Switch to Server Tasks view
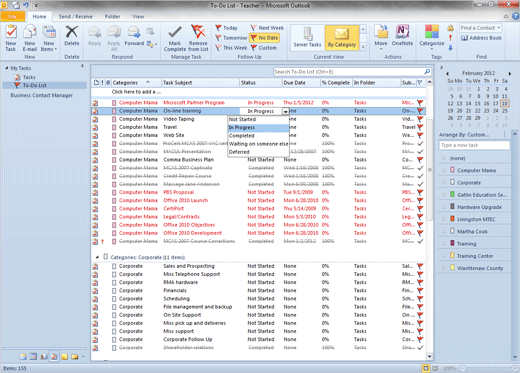 tap(307, 37)
